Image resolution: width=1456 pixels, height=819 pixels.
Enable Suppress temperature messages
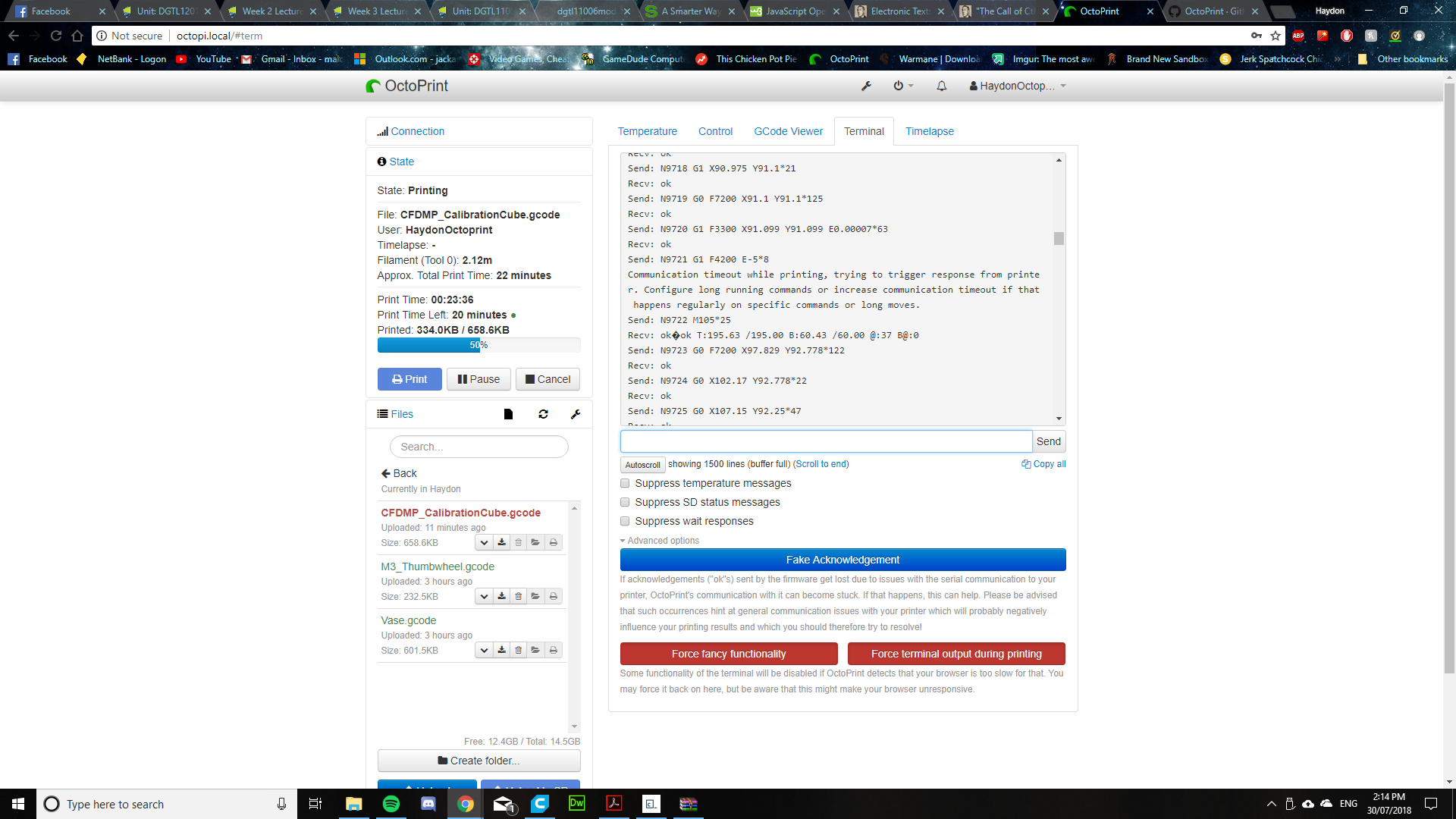pyautogui.click(x=625, y=483)
